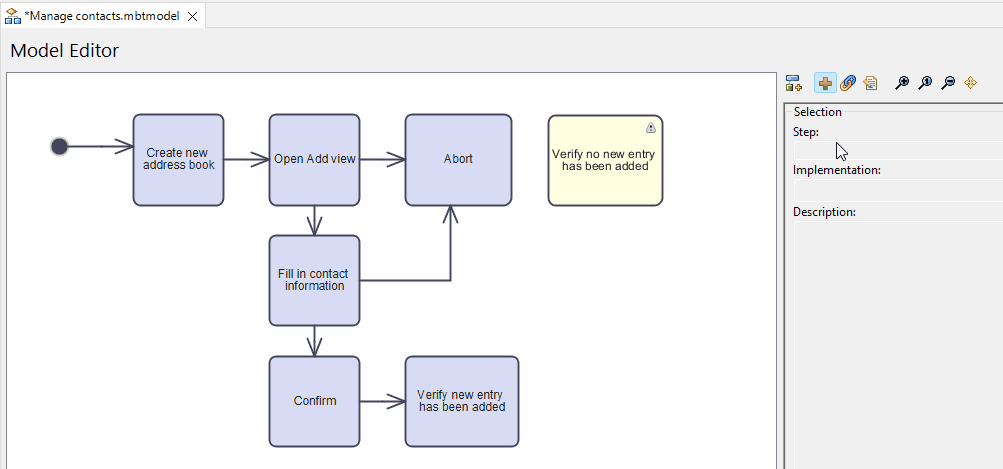Click the note document icon
Image resolution: width=1003 pixels, height=469 pixels.
(870, 83)
